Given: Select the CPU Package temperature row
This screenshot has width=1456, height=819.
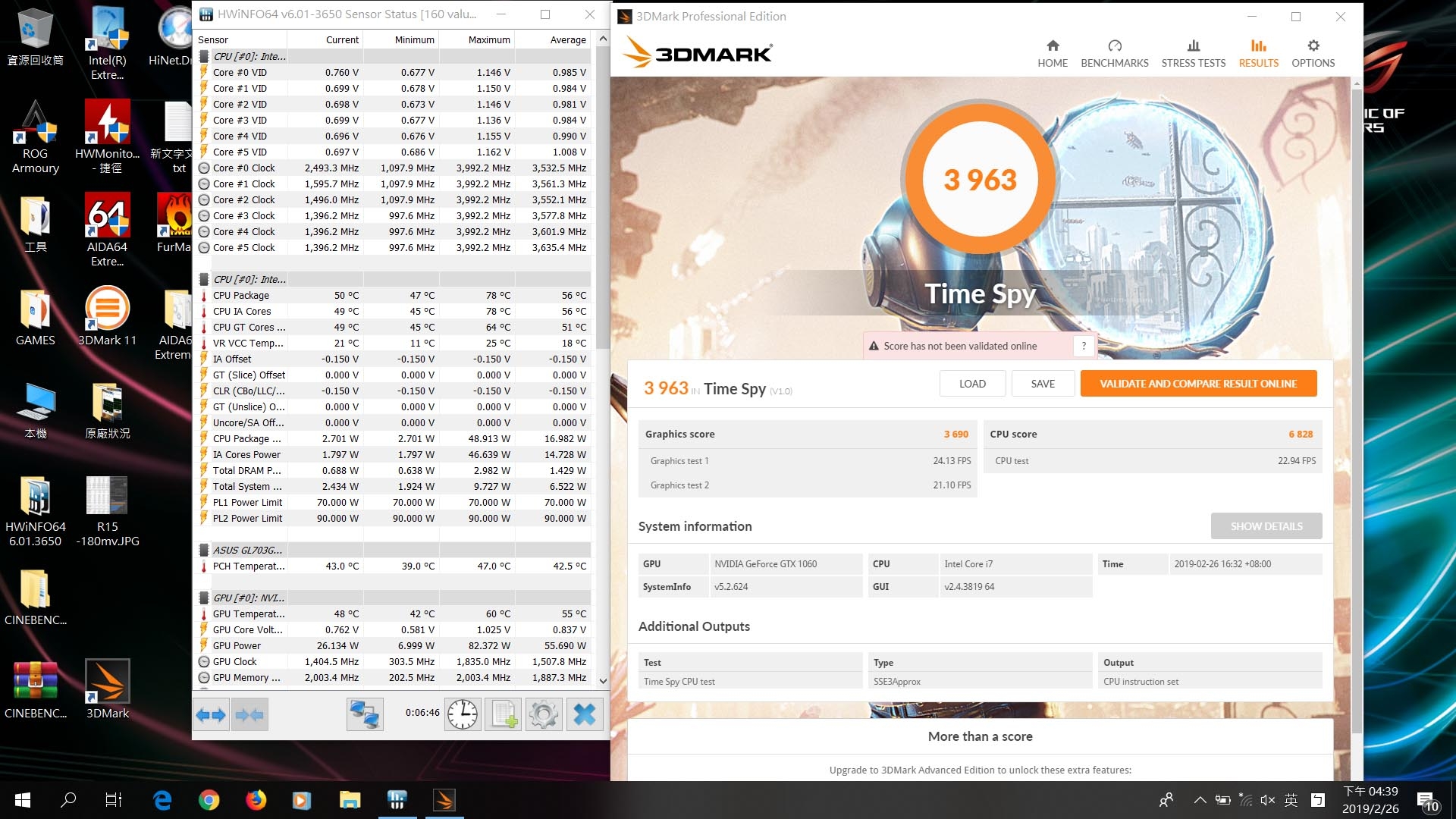Looking at the screenshot, I should point(393,295).
